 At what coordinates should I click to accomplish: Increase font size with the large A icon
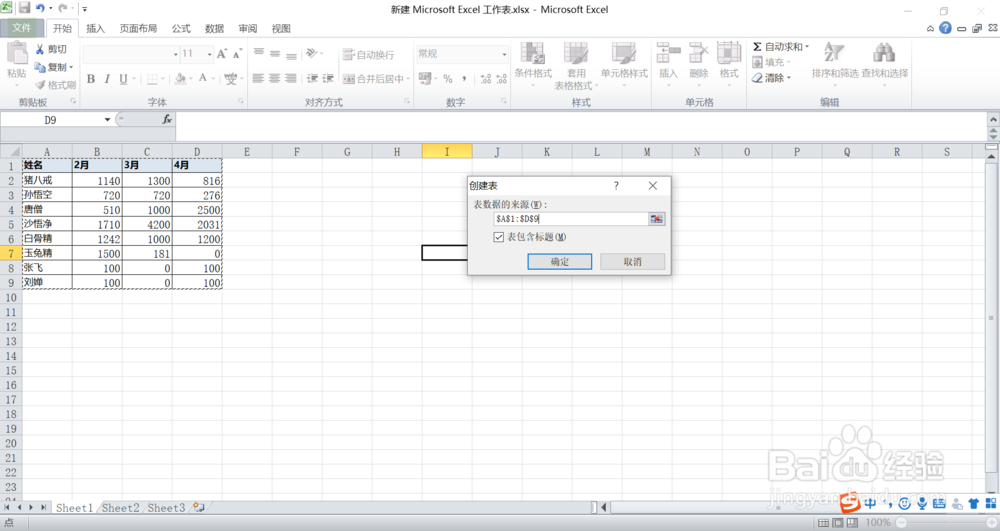tap(221, 54)
